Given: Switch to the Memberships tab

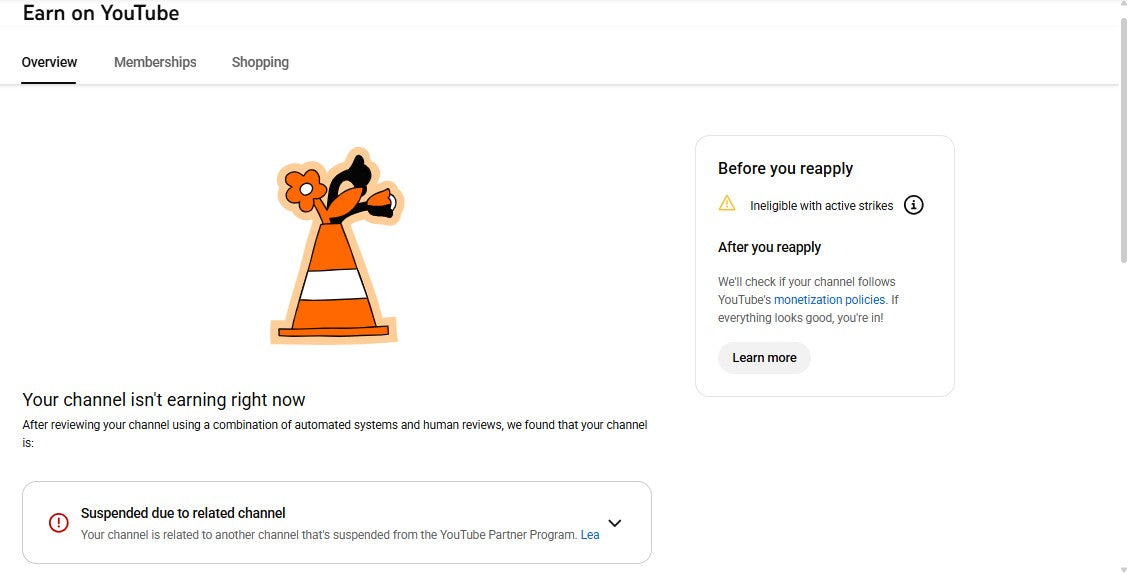Looking at the screenshot, I should (155, 62).
